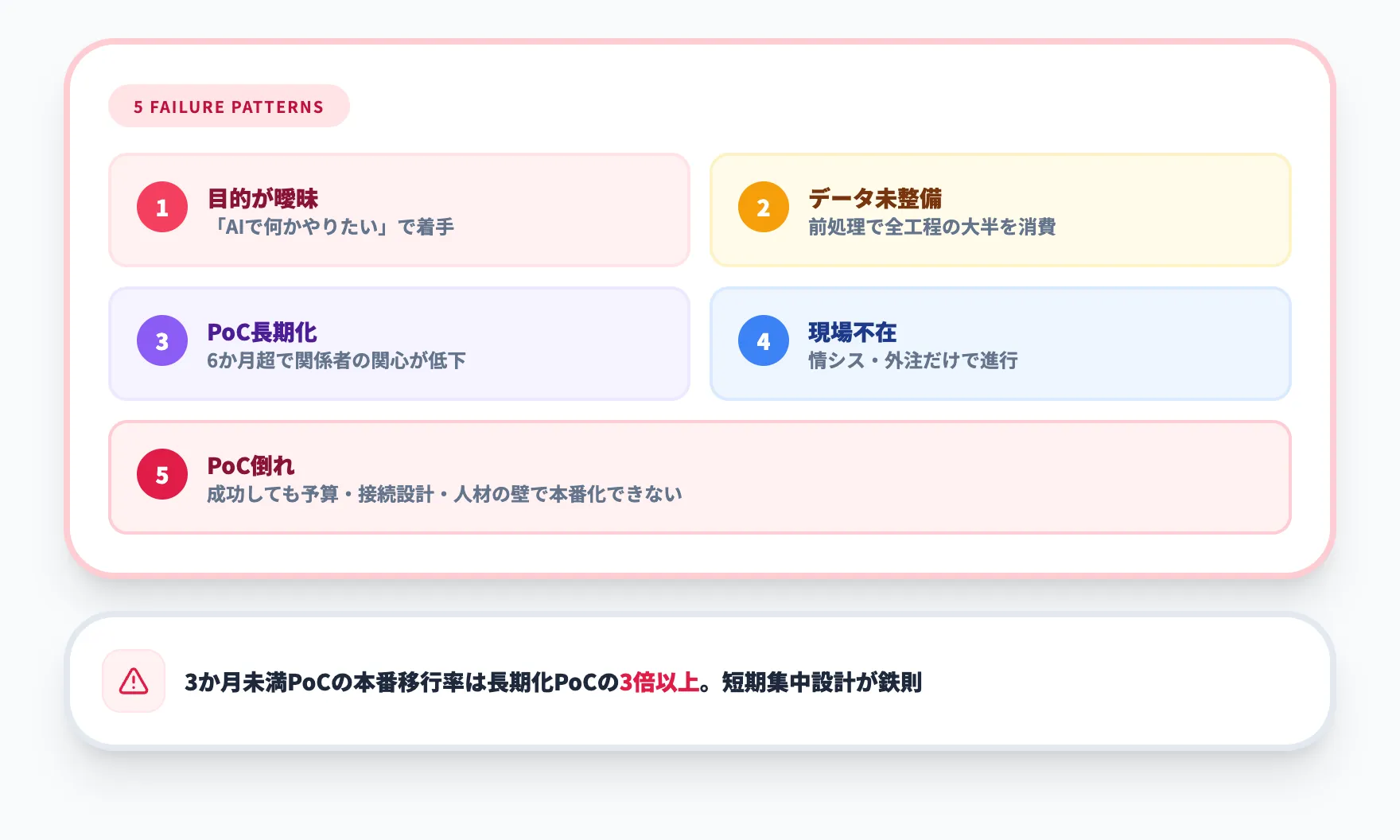Select the 現場不在 card
The width and height of the screenshot is (1400, 840).
click(x=1001, y=342)
